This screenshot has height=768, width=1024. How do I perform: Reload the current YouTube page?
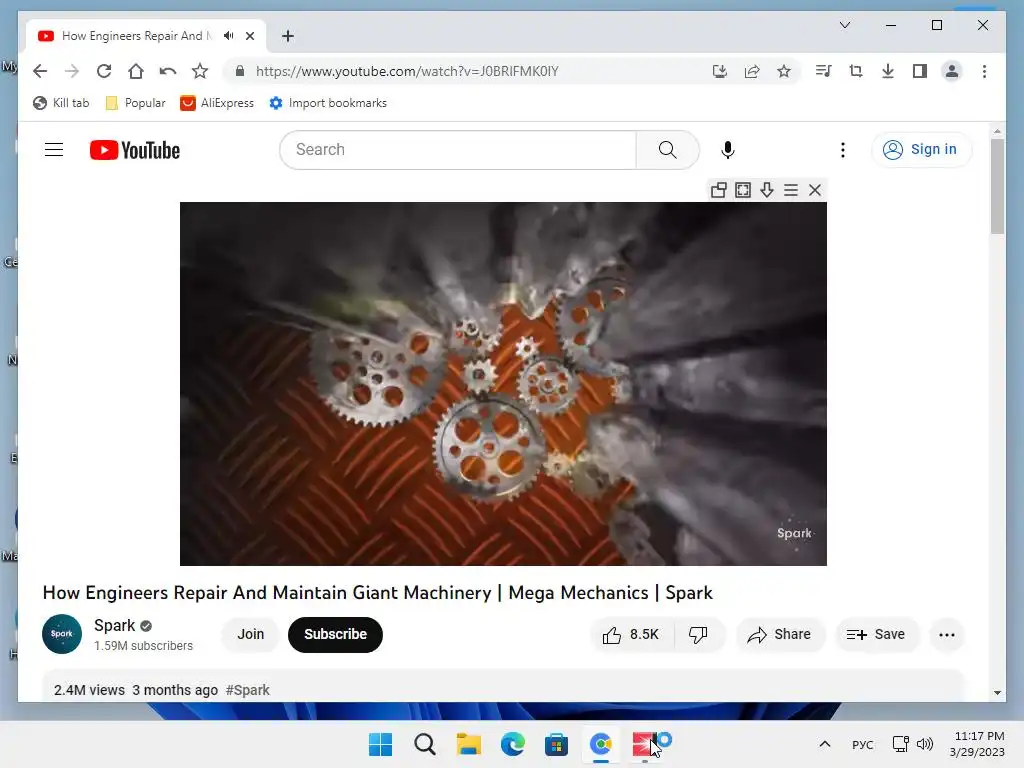pos(104,71)
